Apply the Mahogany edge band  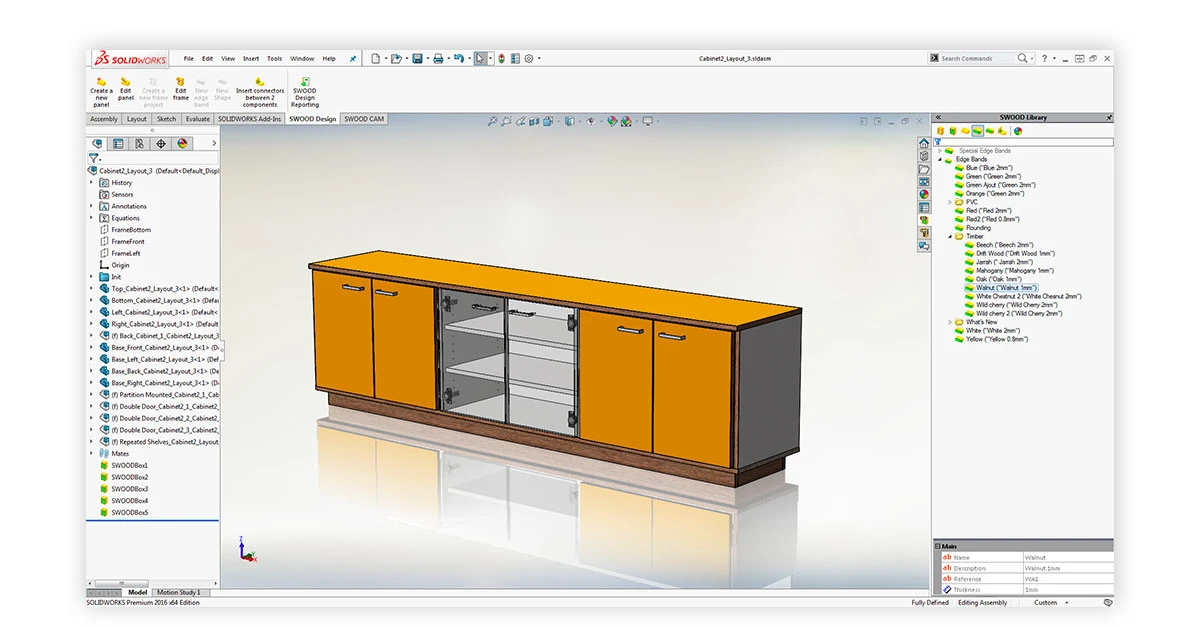1000,270
